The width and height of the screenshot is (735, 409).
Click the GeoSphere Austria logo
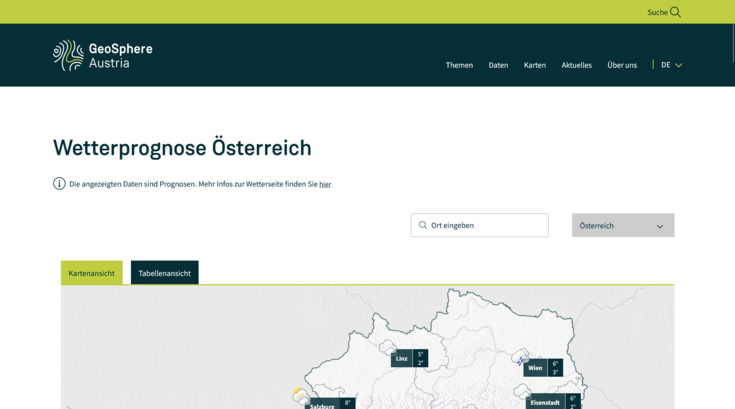click(103, 55)
